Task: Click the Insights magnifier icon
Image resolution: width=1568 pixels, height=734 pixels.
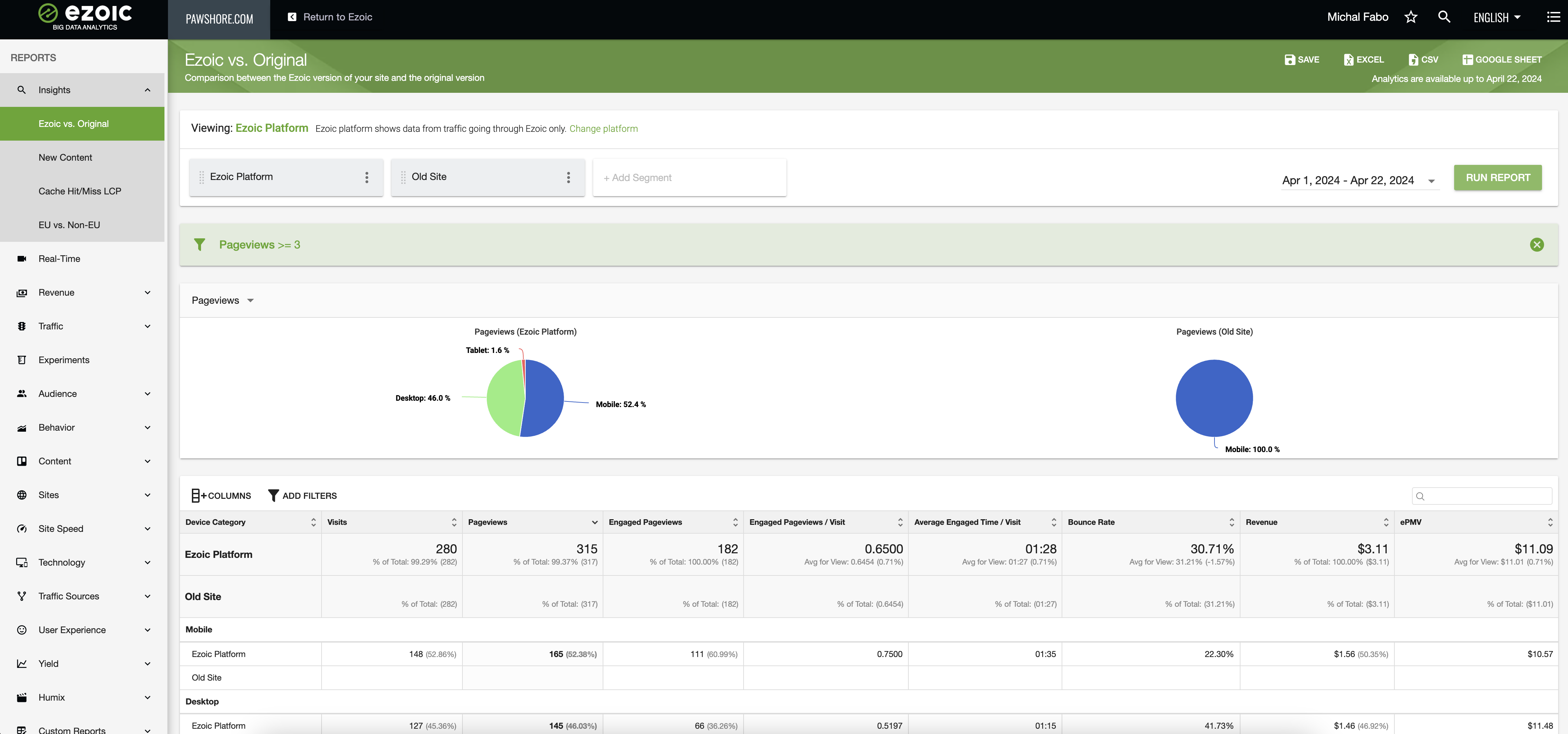Action: pos(22,90)
